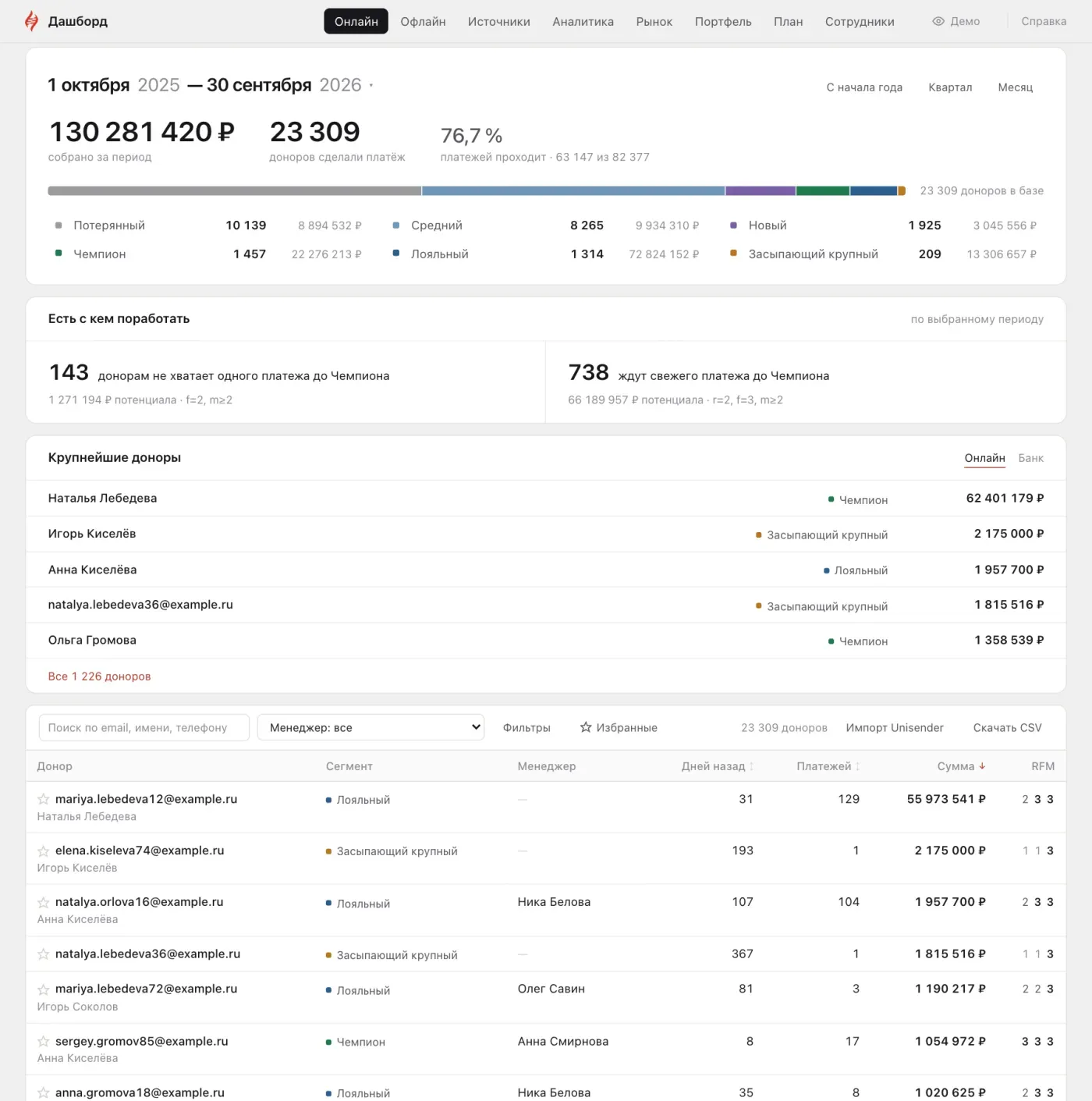Image resolution: width=1092 pixels, height=1101 pixels.
Task: Go to the Сотрудники tab
Action: point(860,22)
